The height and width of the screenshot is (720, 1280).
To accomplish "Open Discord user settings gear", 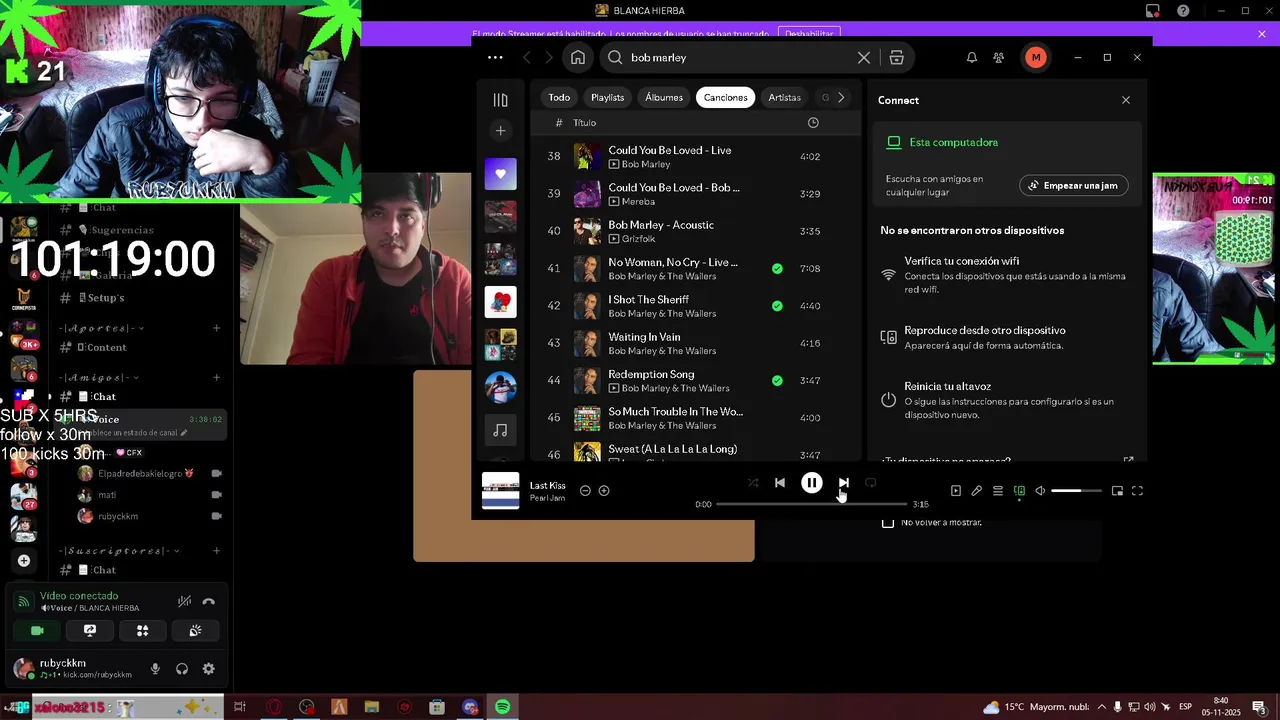I will [x=208, y=669].
